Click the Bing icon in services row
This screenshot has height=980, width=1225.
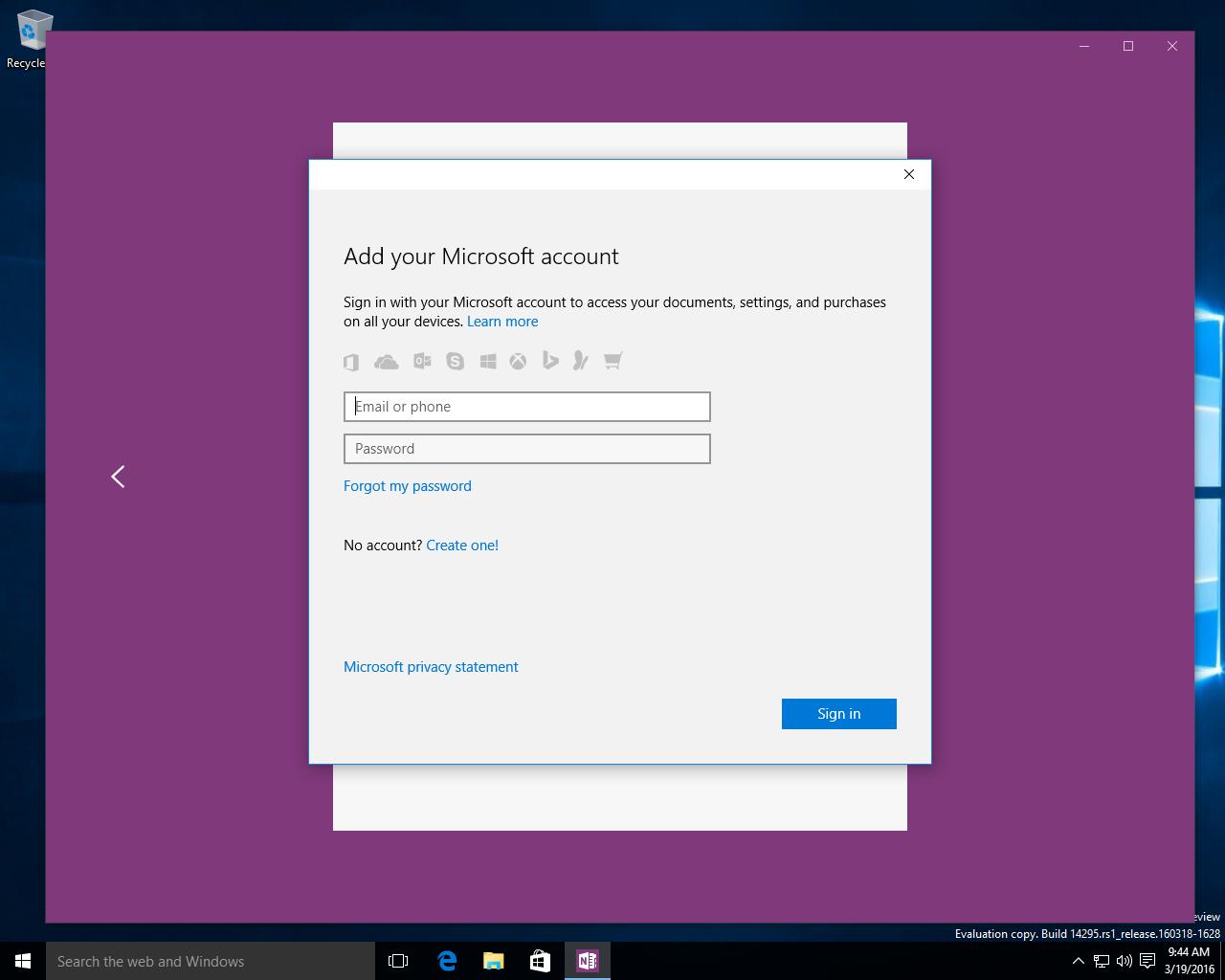point(550,360)
